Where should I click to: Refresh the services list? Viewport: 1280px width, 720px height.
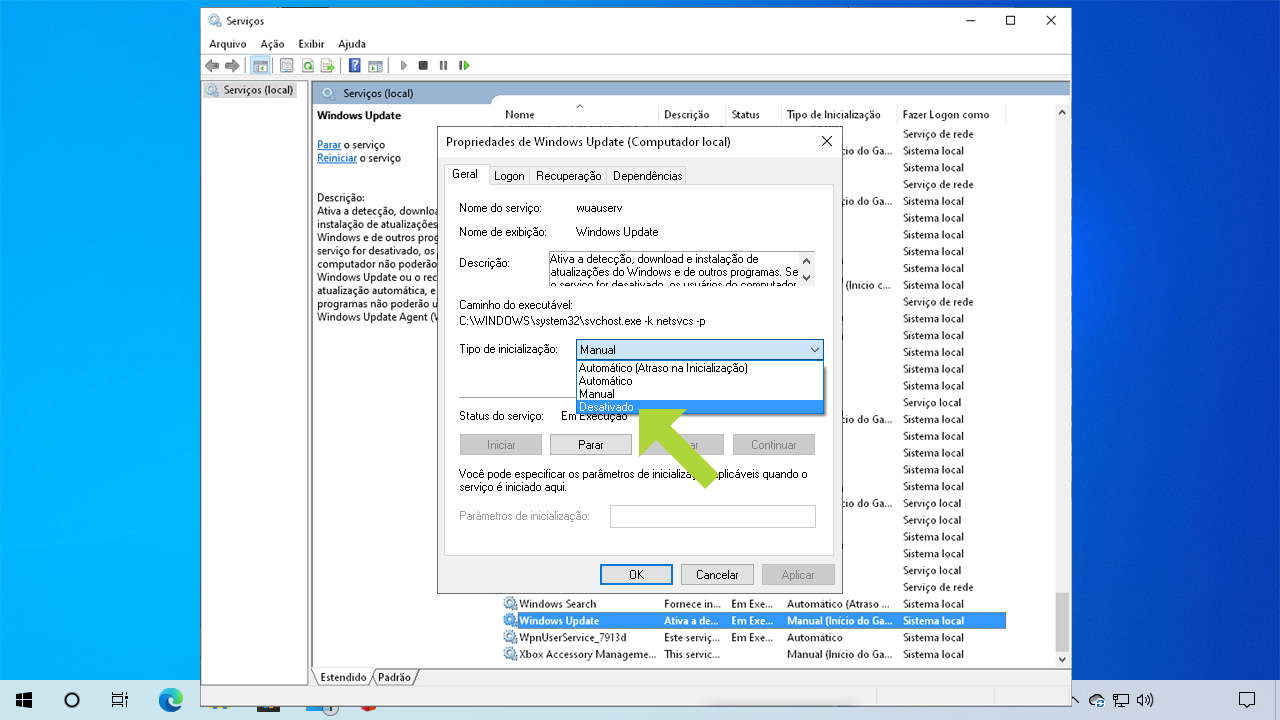306,65
